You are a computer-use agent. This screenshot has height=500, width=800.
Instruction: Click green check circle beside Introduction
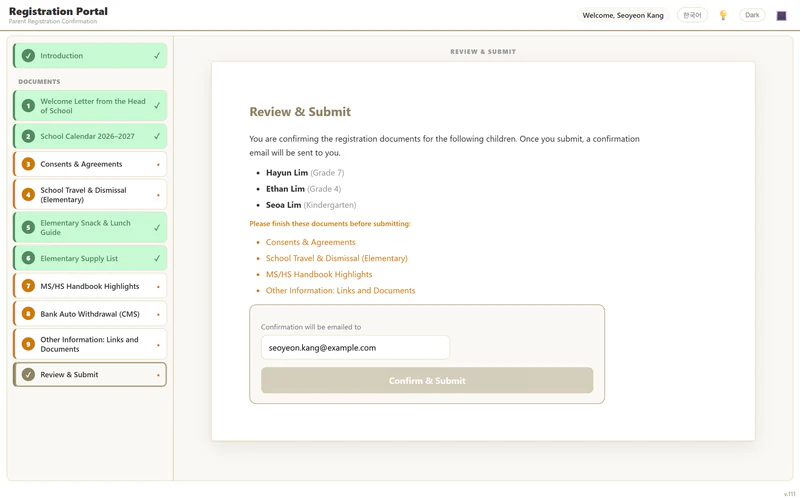[29, 56]
